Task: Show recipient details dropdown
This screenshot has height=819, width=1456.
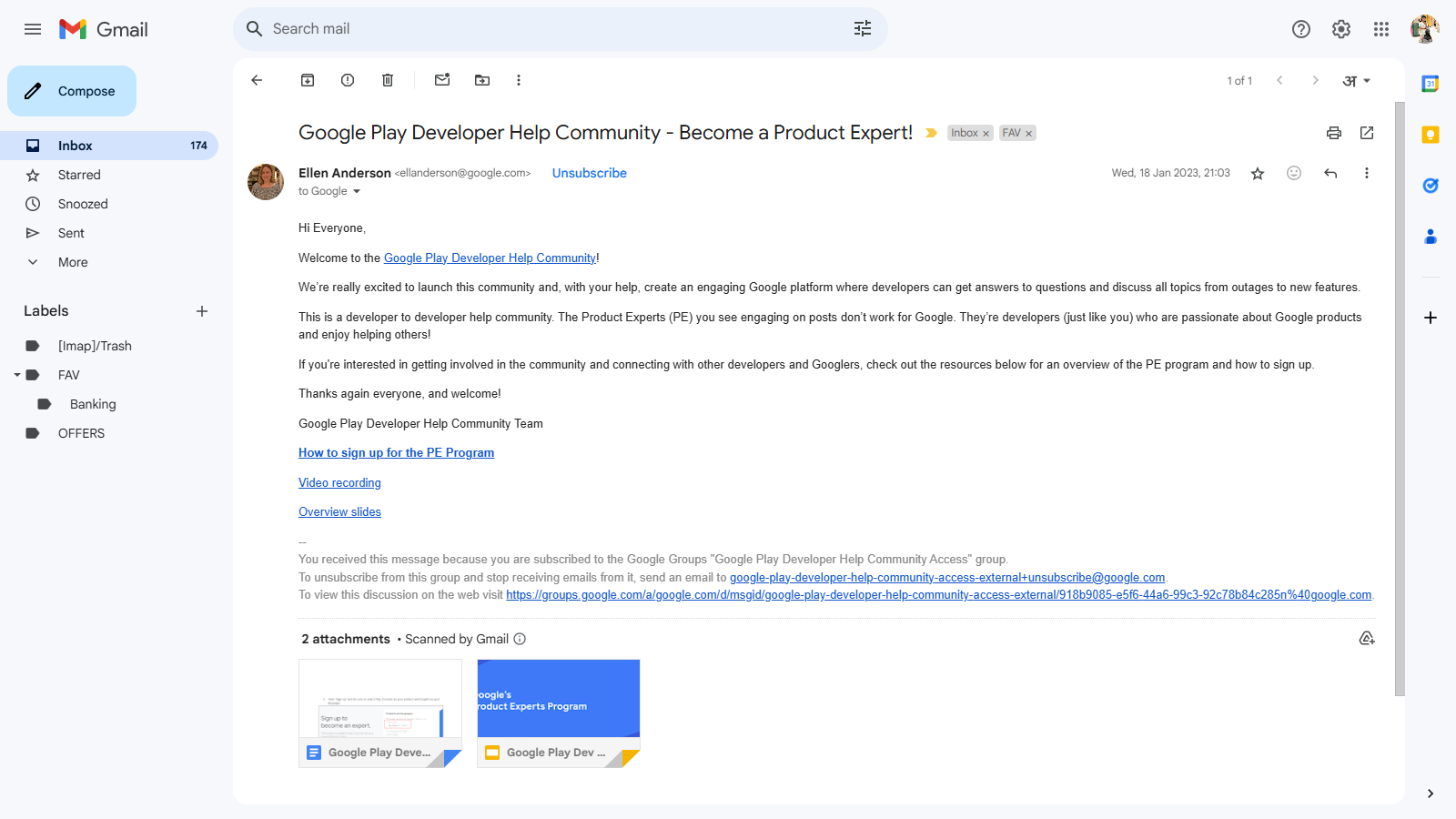Action: click(x=357, y=191)
